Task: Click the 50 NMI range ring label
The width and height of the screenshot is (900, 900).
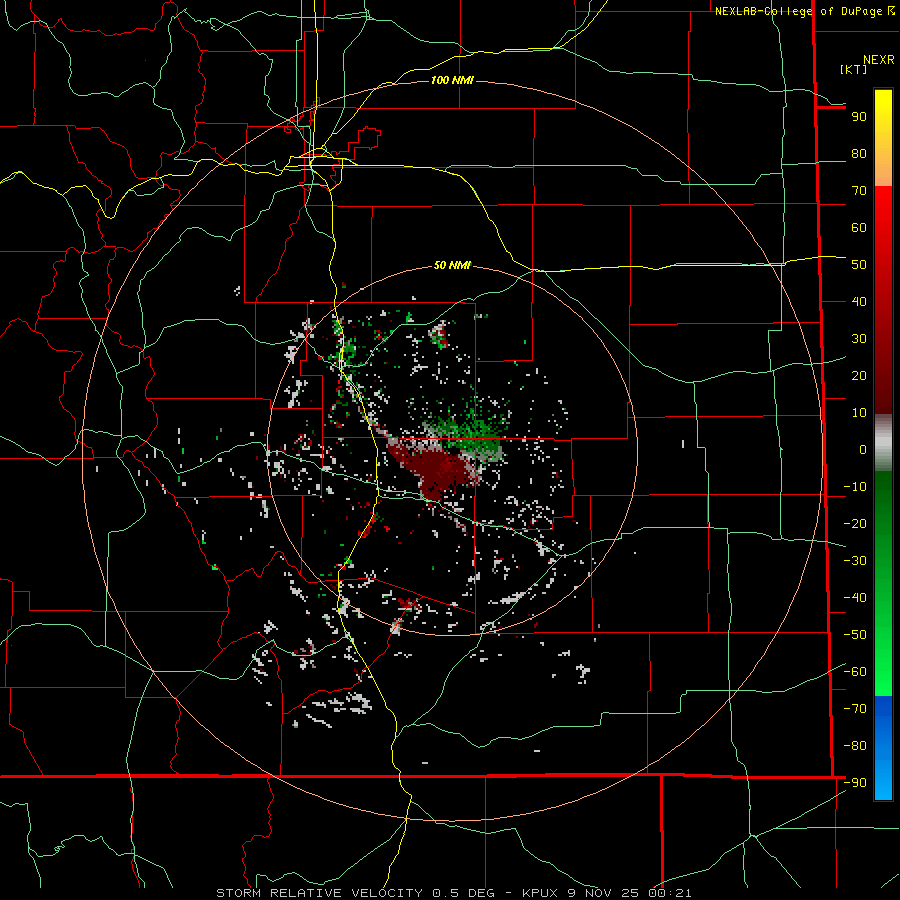Action: [452, 265]
